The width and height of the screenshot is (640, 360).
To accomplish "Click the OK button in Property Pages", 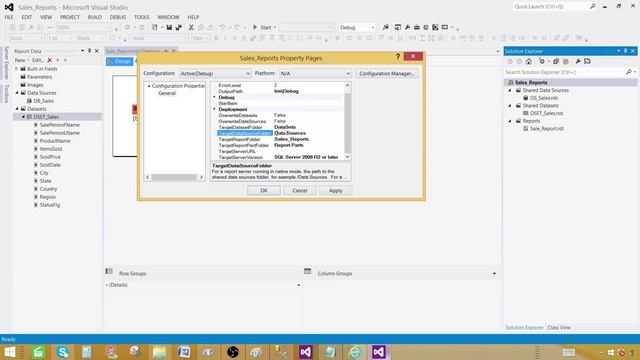I will (264, 191).
